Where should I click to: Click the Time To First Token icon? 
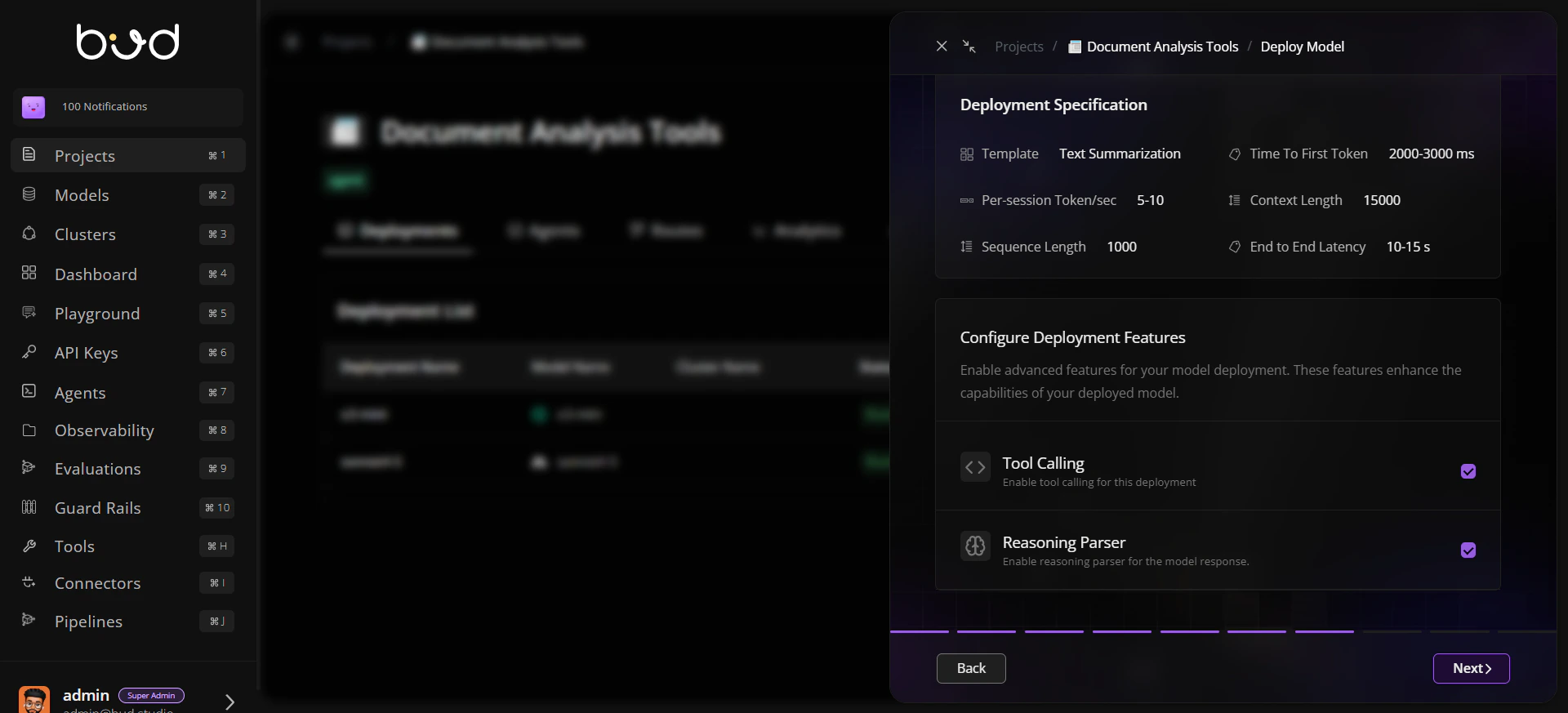(1234, 154)
